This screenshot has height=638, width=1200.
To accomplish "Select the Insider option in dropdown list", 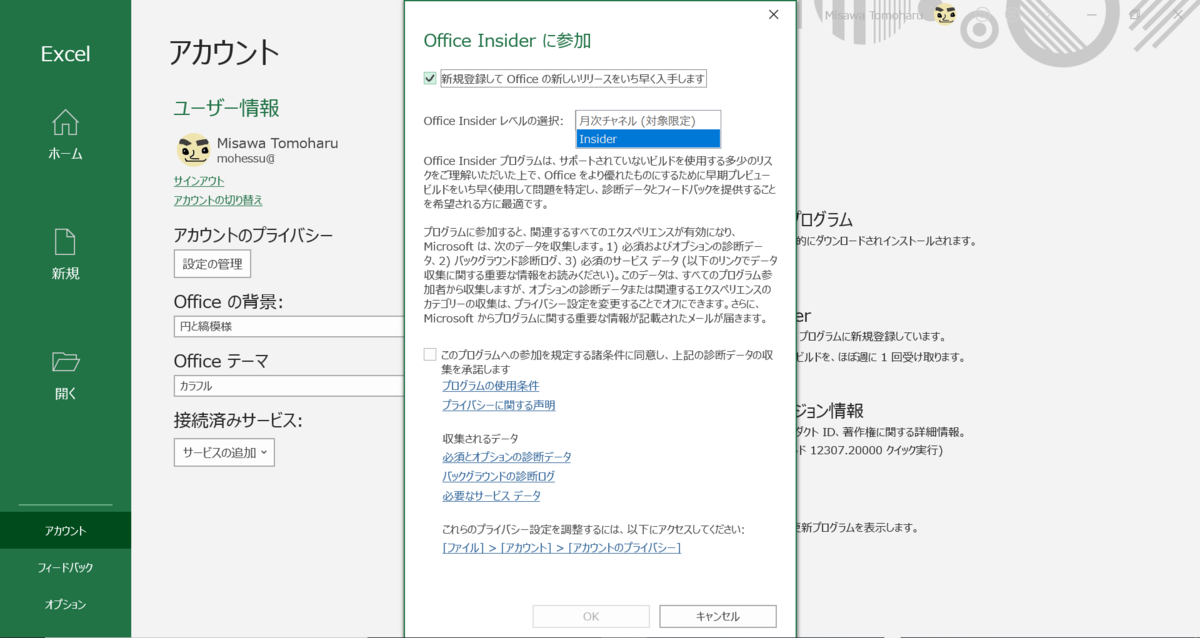I will point(648,139).
